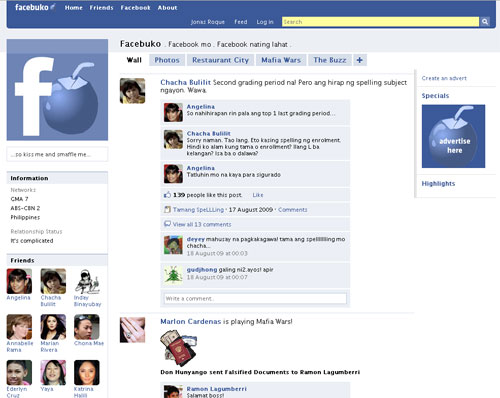Open Ederlyn Cruz's friend photo
This screenshot has height=398, width=500.
pyautogui.click(x=19, y=372)
